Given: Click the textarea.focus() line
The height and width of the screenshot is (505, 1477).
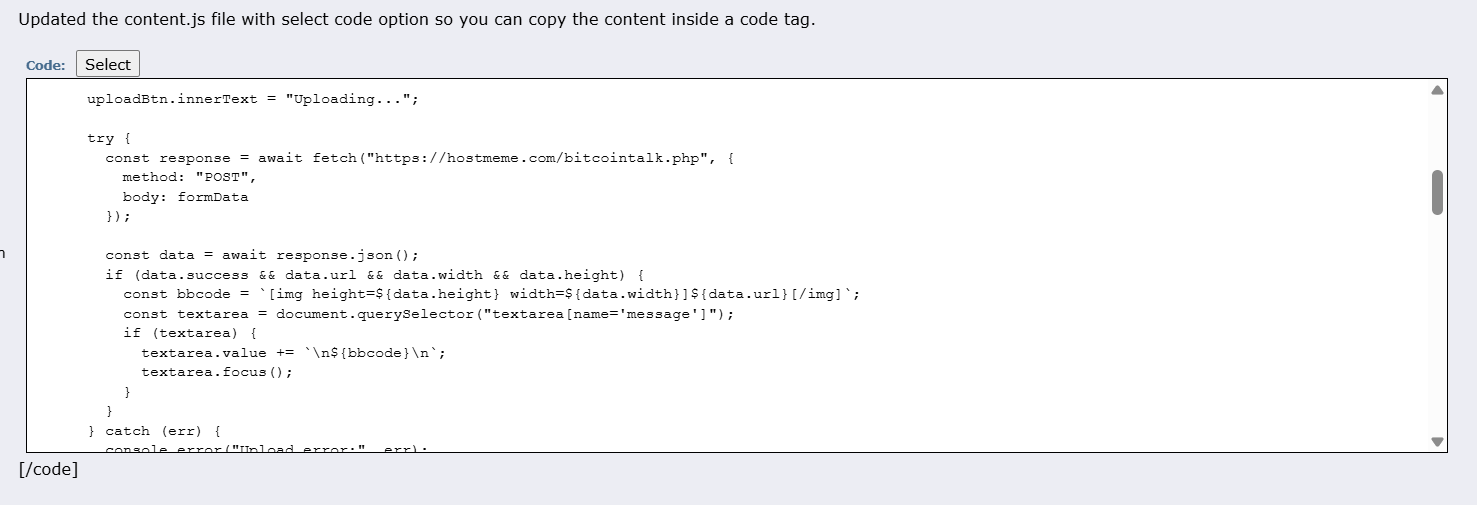Looking at the screenshot, I should pyautogui.click(x=217, y=372).
